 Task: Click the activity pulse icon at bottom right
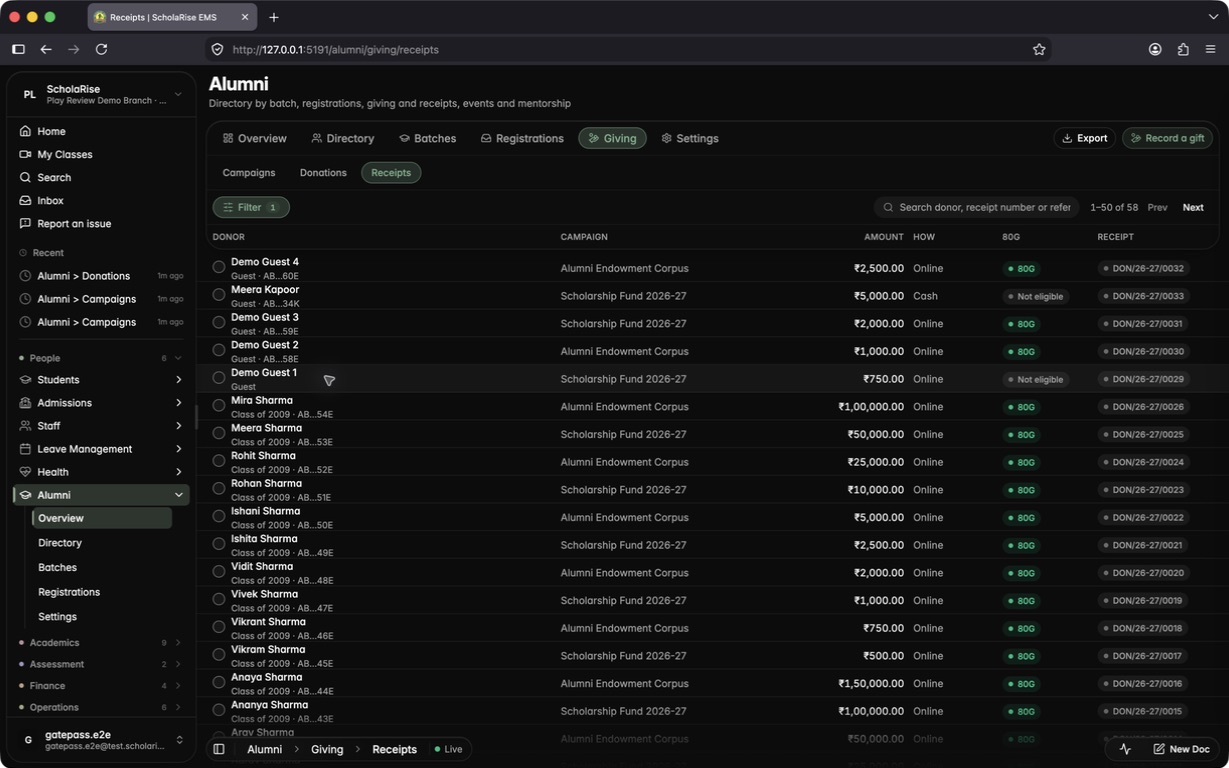1125,749
